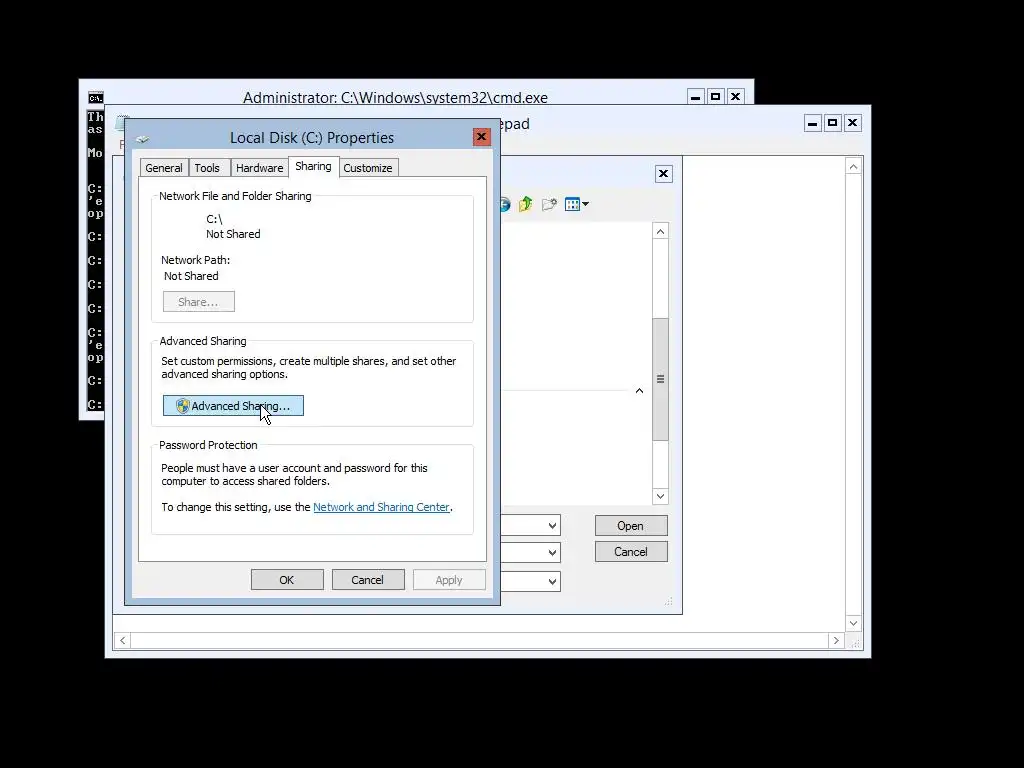Go up one folder level in Open dialog
Image resolution: width=1024 pixels, height=768 pixels.
tap(526, 204)
